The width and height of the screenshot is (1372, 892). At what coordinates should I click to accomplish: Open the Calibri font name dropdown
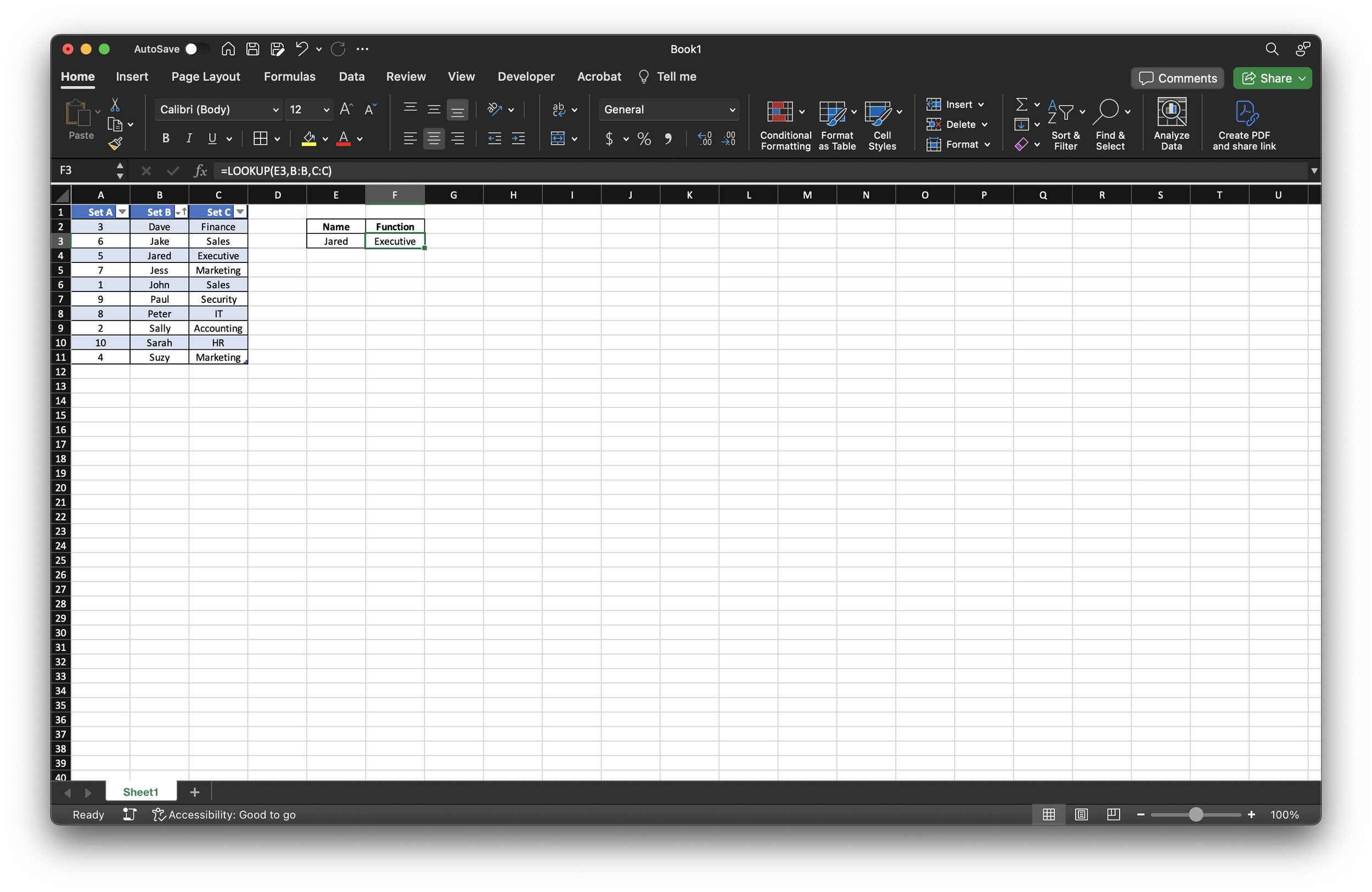coord(275,110)
